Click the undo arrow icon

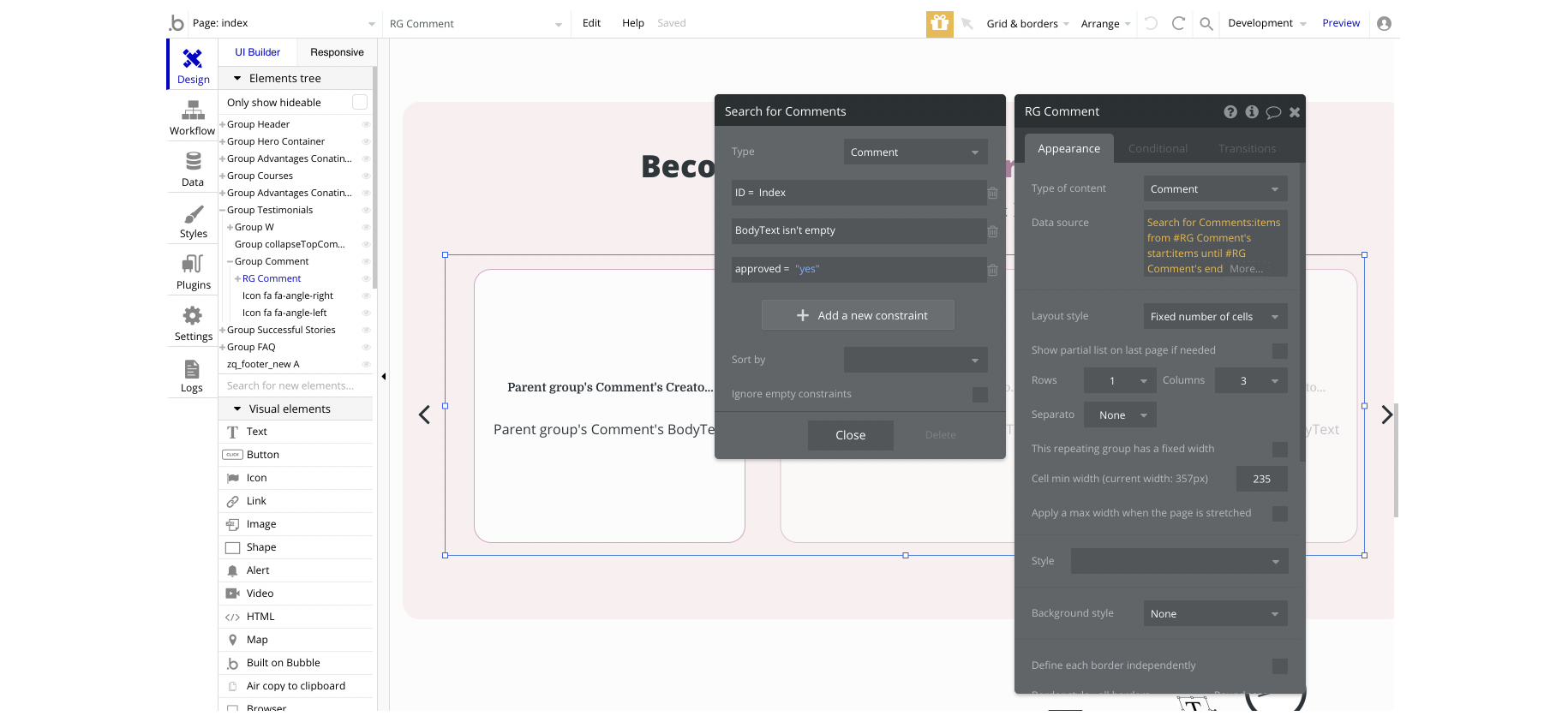(1151, 24)
